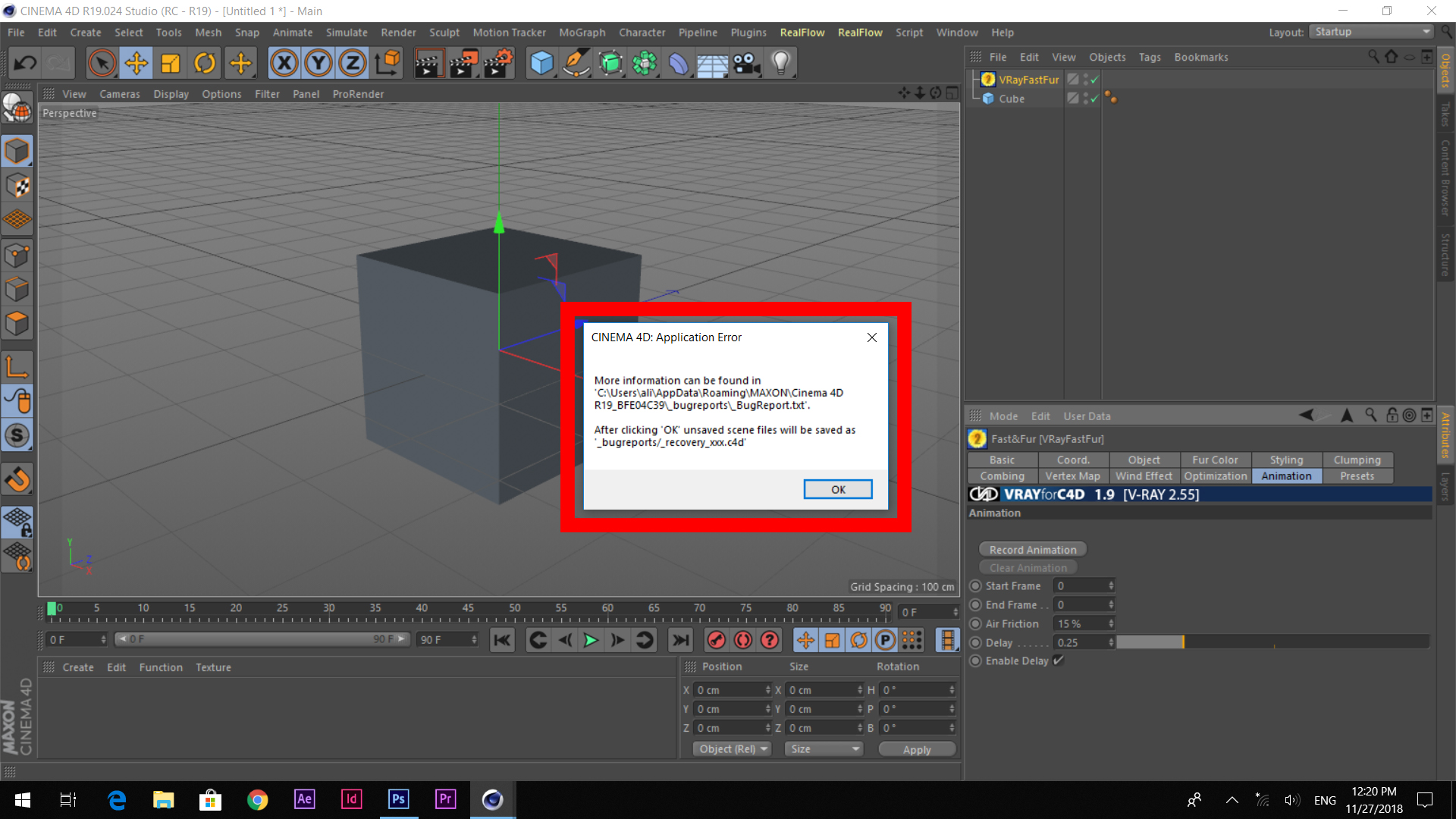
Task: Toggle VRayFastFur enabled green checkmark
Action: pos(1094,80)
